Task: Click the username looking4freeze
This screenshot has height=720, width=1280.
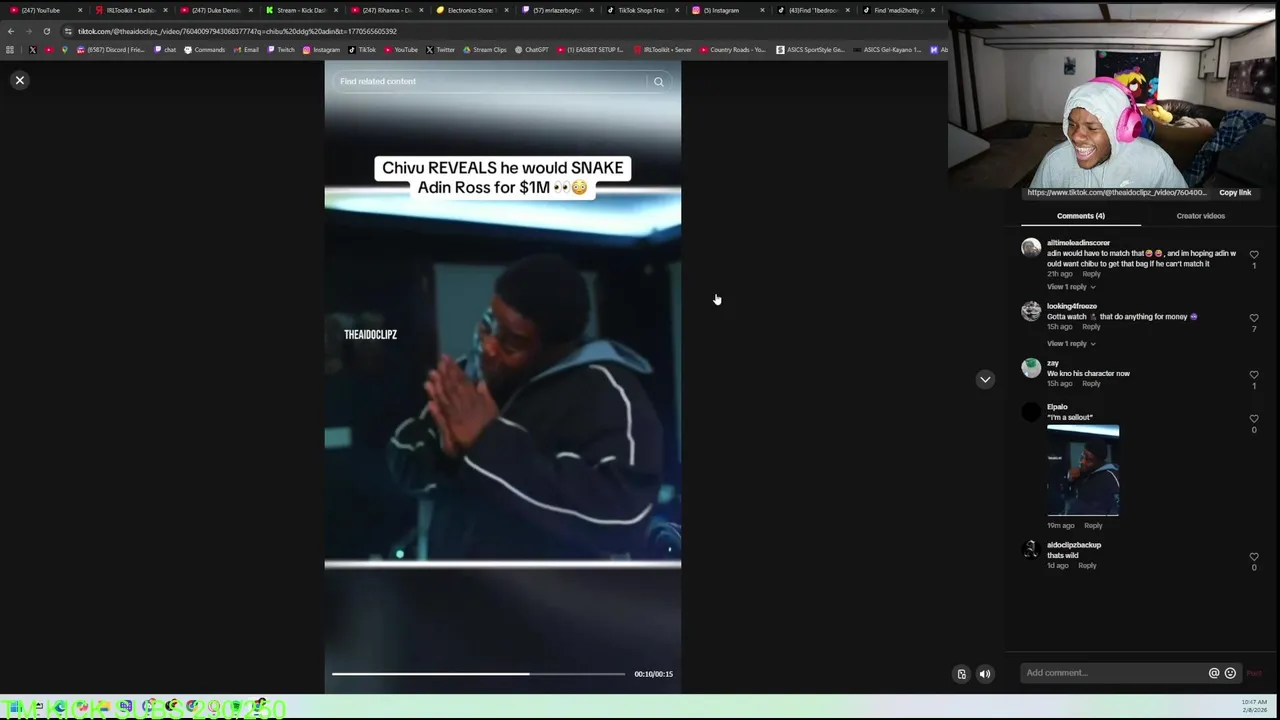Action: [1072, 306]
